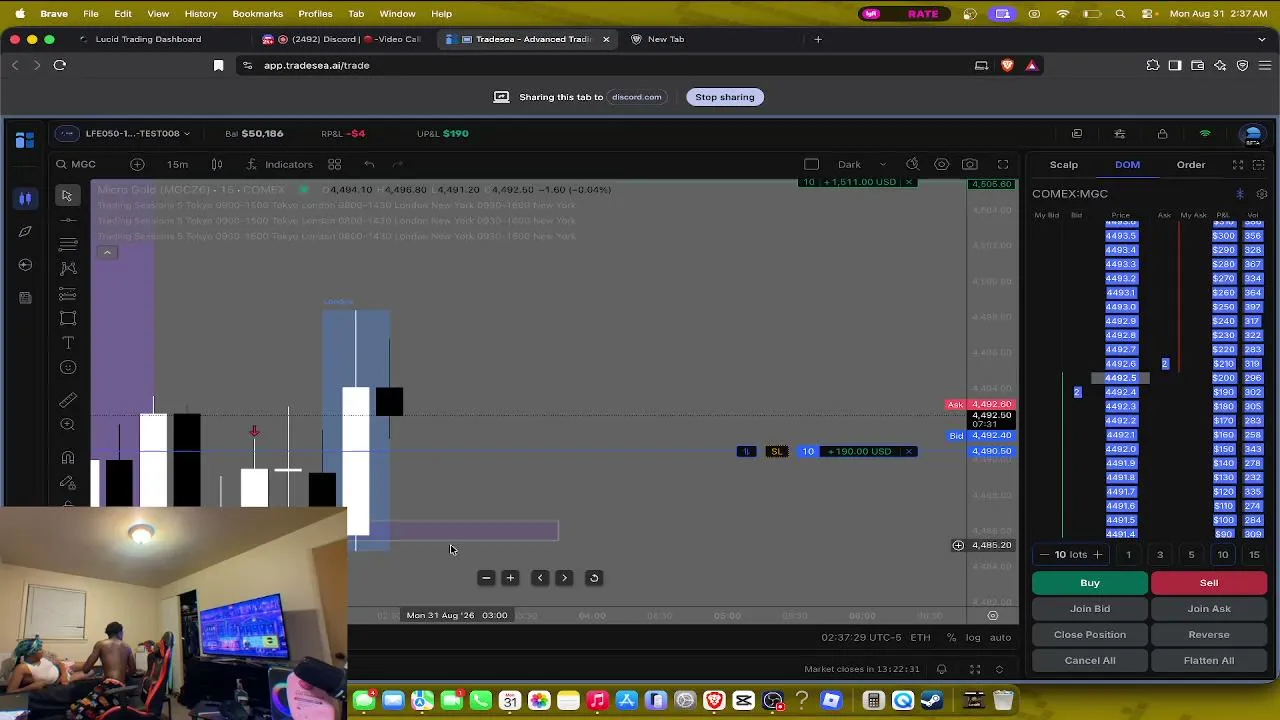The image size is (1280, 720).
Task: Select the horizontal lines drawing tool
Action: tap(68, 244)
